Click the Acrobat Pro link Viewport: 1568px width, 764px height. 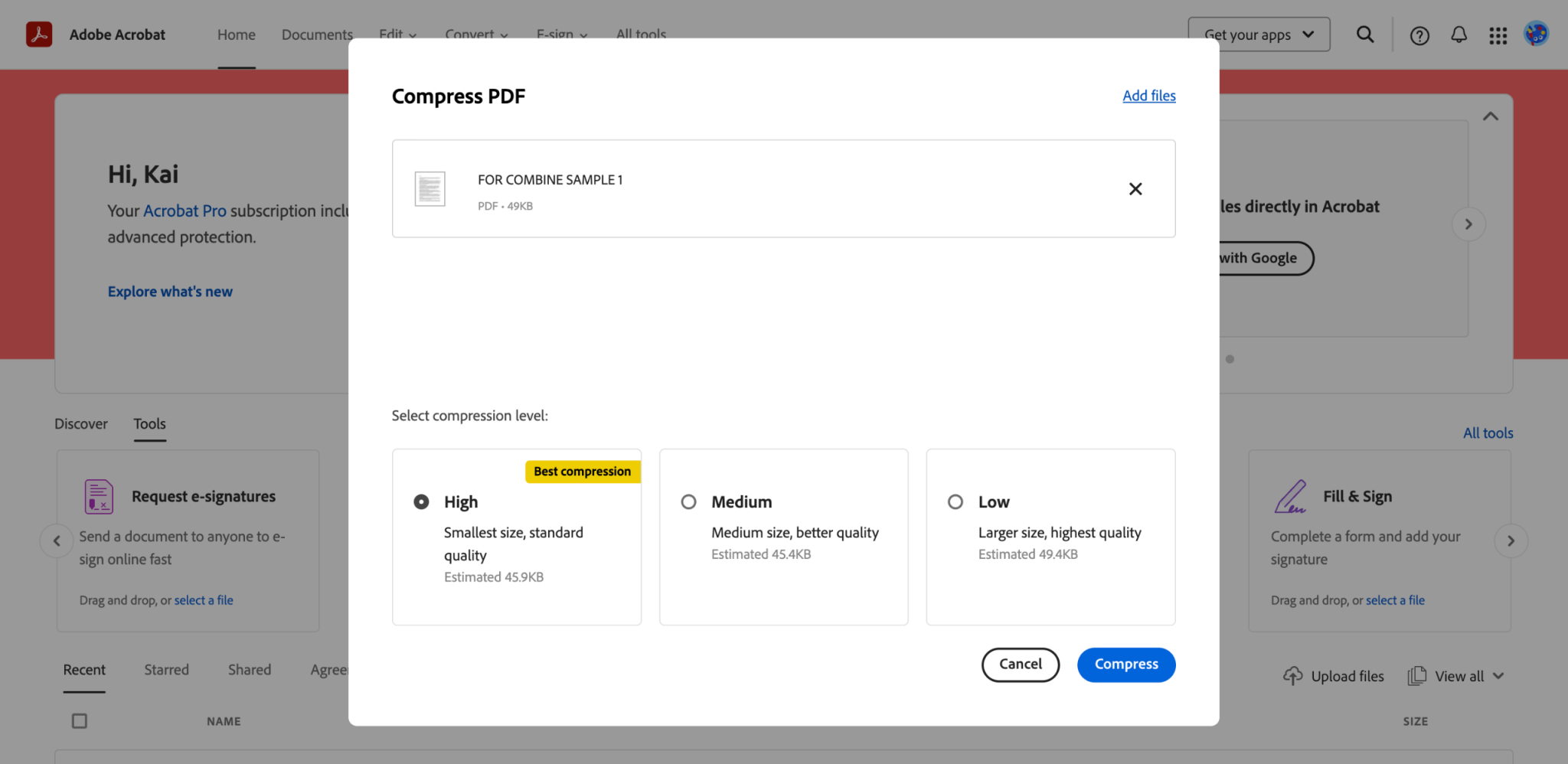point(185,211)
